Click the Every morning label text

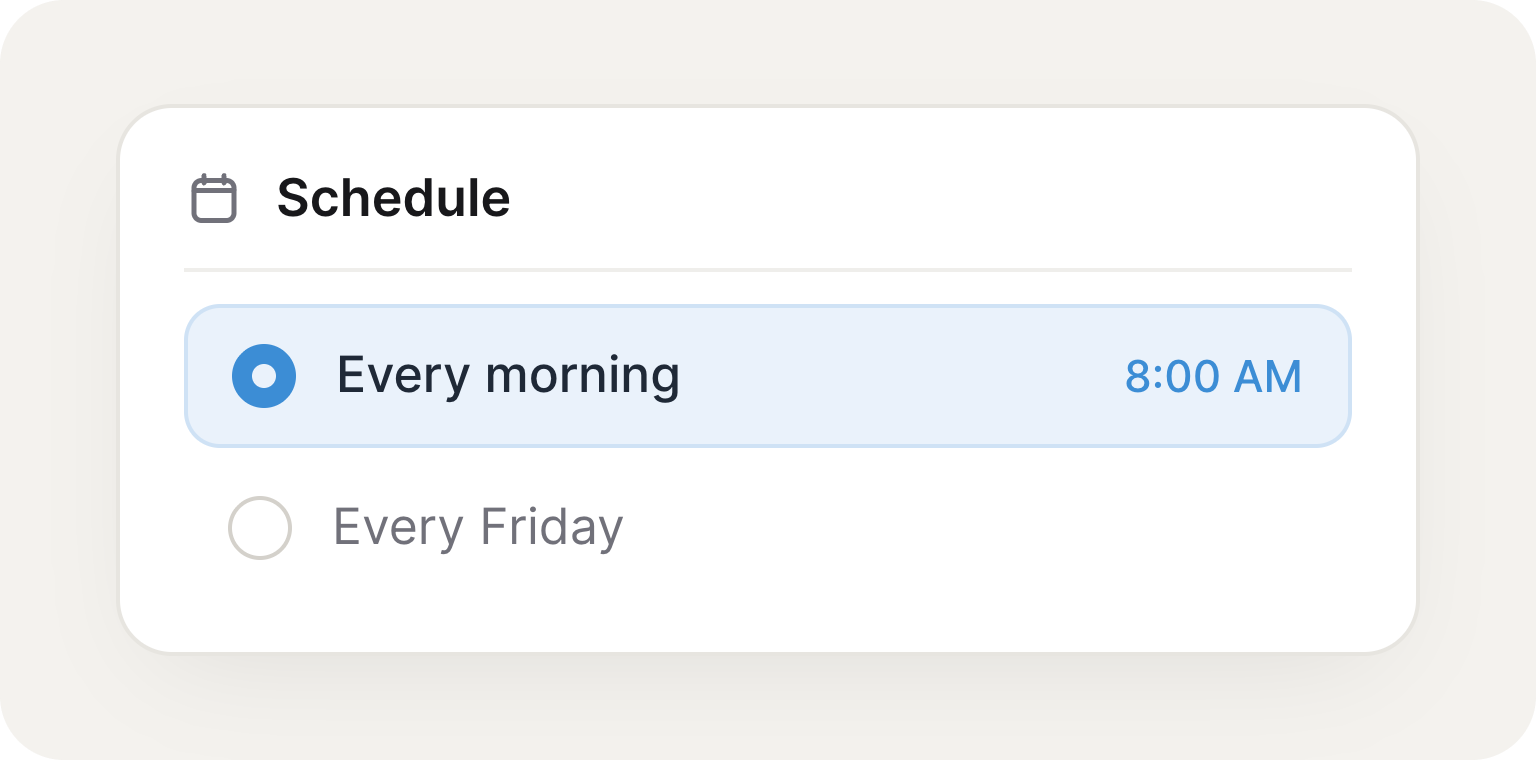[508, 377]
